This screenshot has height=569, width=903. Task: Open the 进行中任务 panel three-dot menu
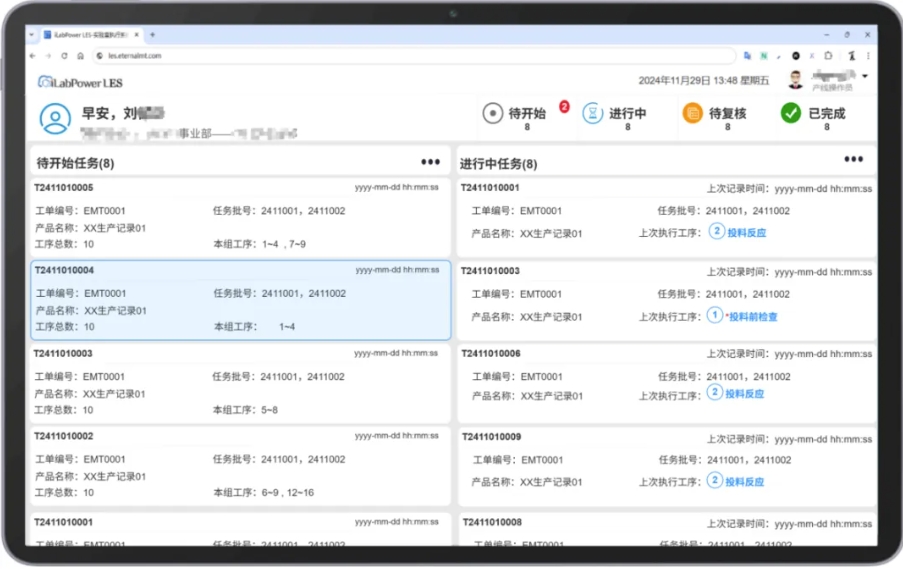(x=853, y=160)
